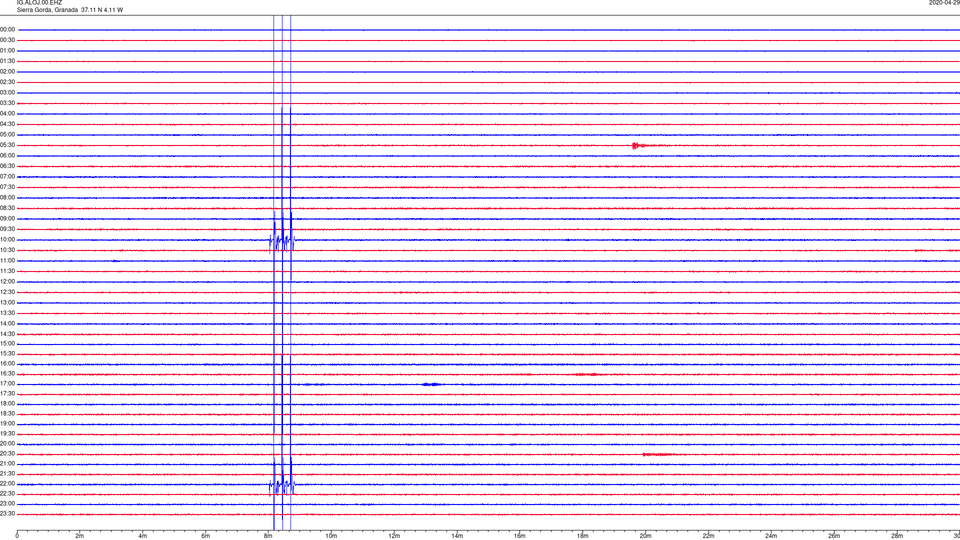The width and height of the screenshot is (960, 540).
Task: Select the 02:30 time label
Action: pyautogui.click(x=7, y=82)
